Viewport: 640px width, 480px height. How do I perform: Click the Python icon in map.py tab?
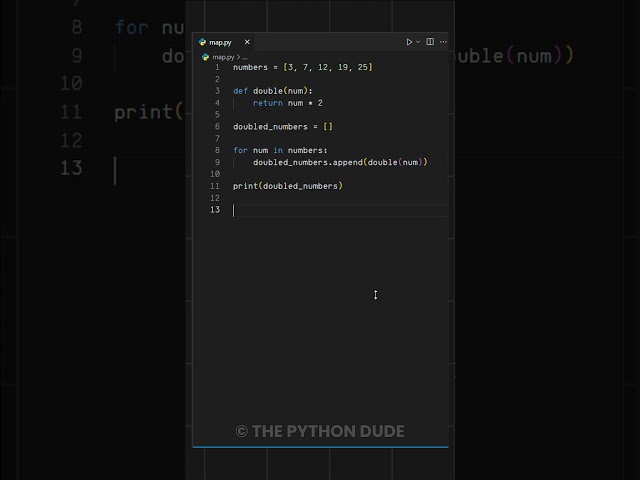pyautogui.click(x=202, y=42)
